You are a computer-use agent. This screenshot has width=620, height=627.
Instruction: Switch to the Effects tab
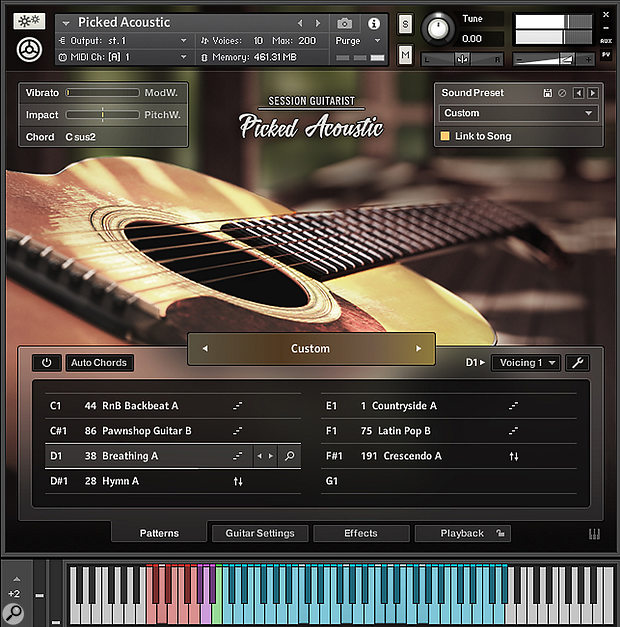[361, 533]
